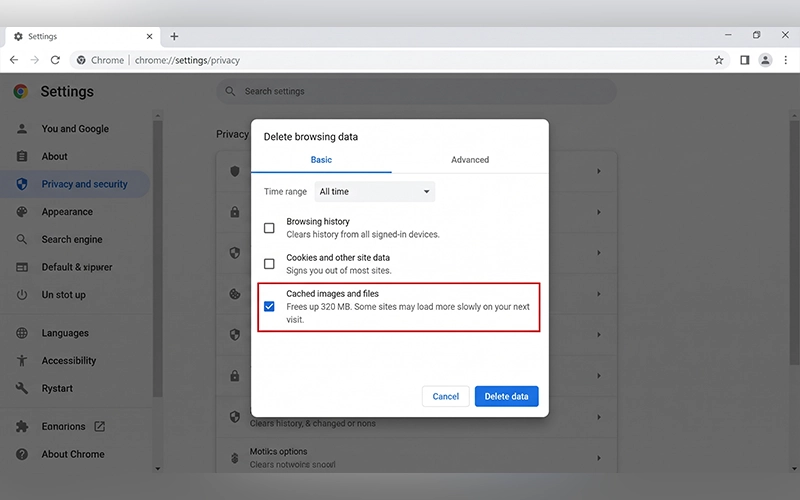800x500 pixels.
Task: Click the 'Delete browsing data' dialog title
Action: pyautogui.click(x=311, y=137)
